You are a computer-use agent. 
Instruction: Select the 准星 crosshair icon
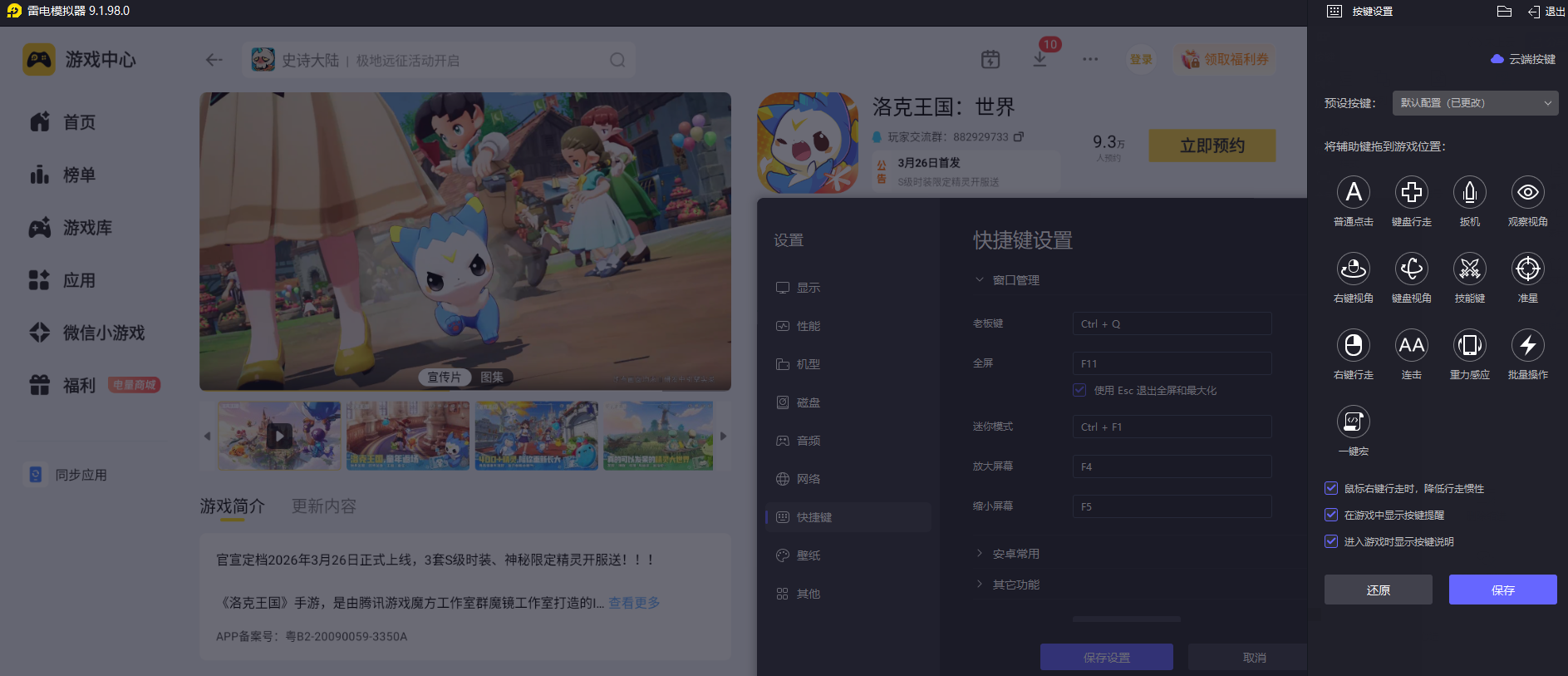tap(1527, 269)
